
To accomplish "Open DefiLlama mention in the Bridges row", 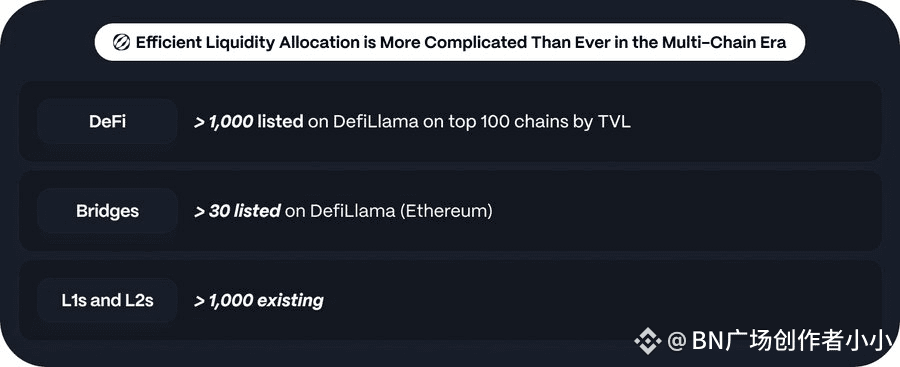I will 352,211.
